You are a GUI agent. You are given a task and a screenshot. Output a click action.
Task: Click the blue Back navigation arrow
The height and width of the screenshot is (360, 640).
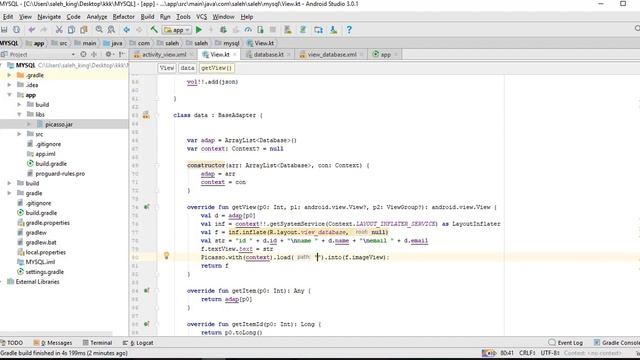coord(127,30)
